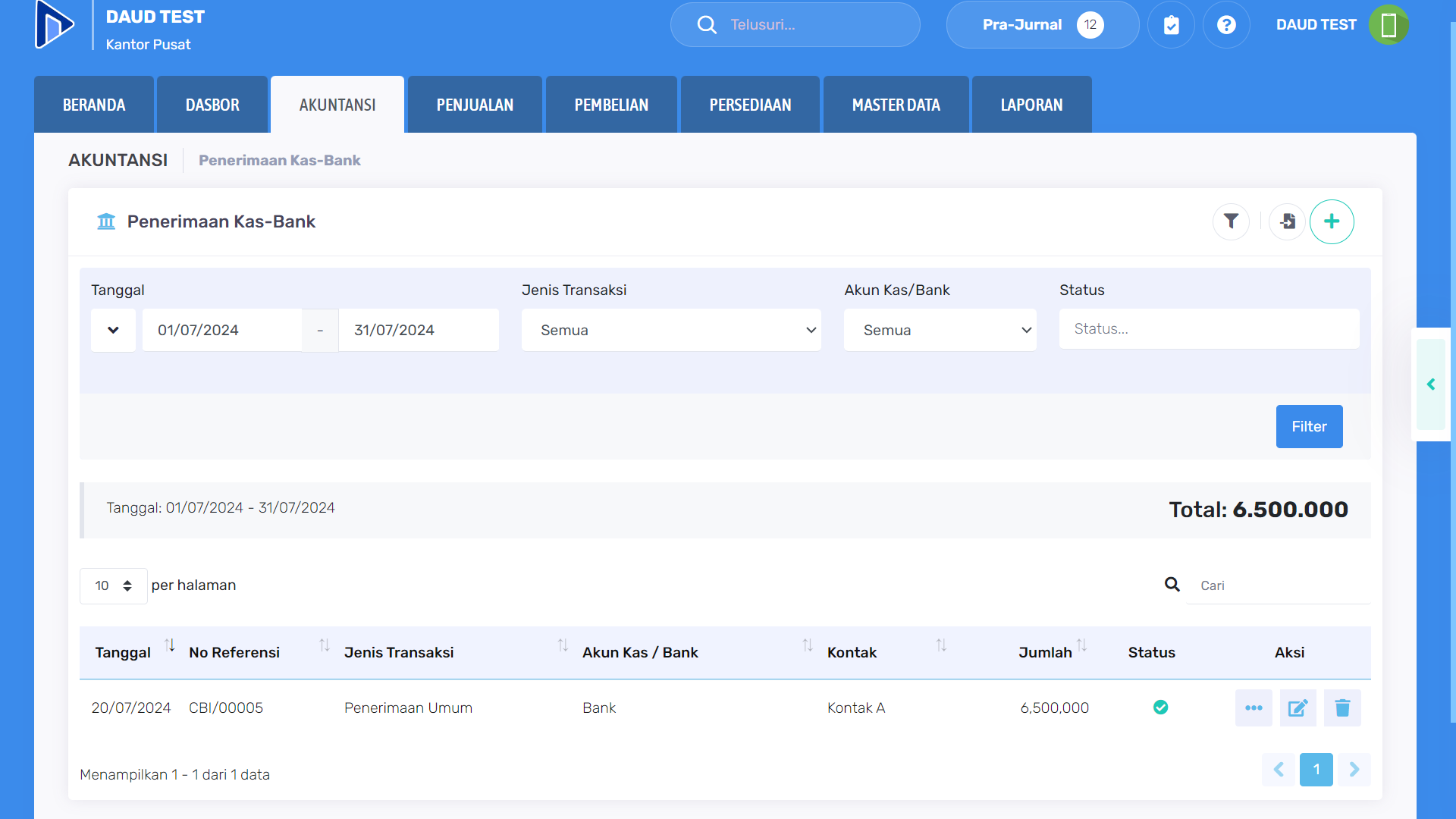Image resolution: width=1456 pixels, height=819 pixels.
Task: Expand the right side panel chevron
Action: pyautogui.click(x=1431, y=384)
